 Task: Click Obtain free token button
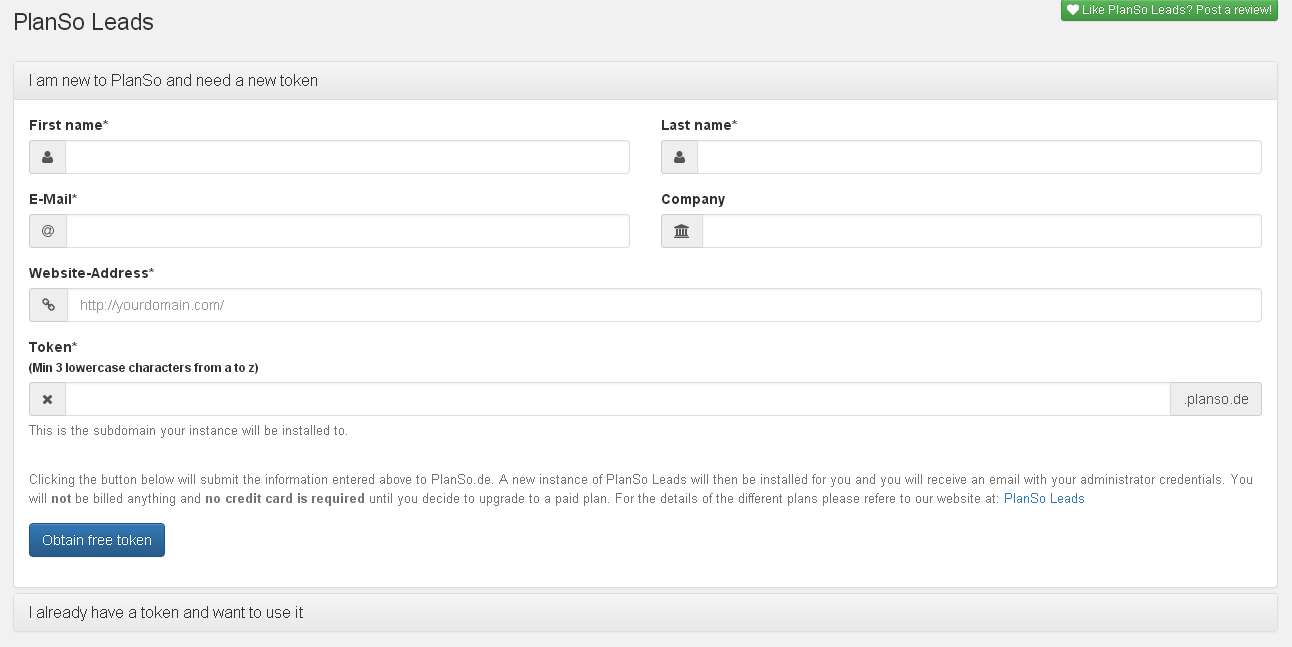(97, 540)
